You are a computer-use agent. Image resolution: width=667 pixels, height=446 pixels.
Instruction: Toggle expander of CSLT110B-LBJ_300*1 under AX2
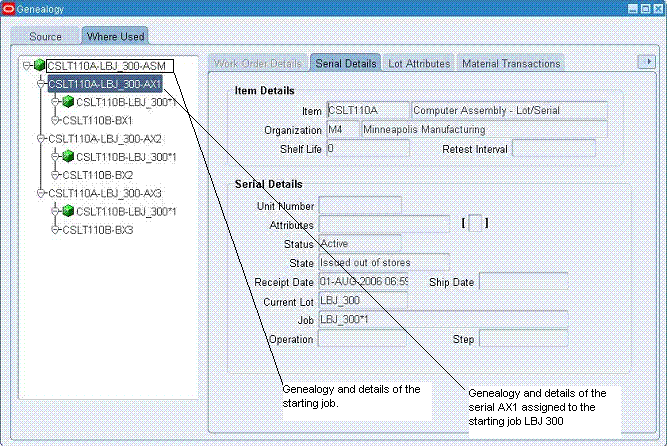(x=55, y=157)
